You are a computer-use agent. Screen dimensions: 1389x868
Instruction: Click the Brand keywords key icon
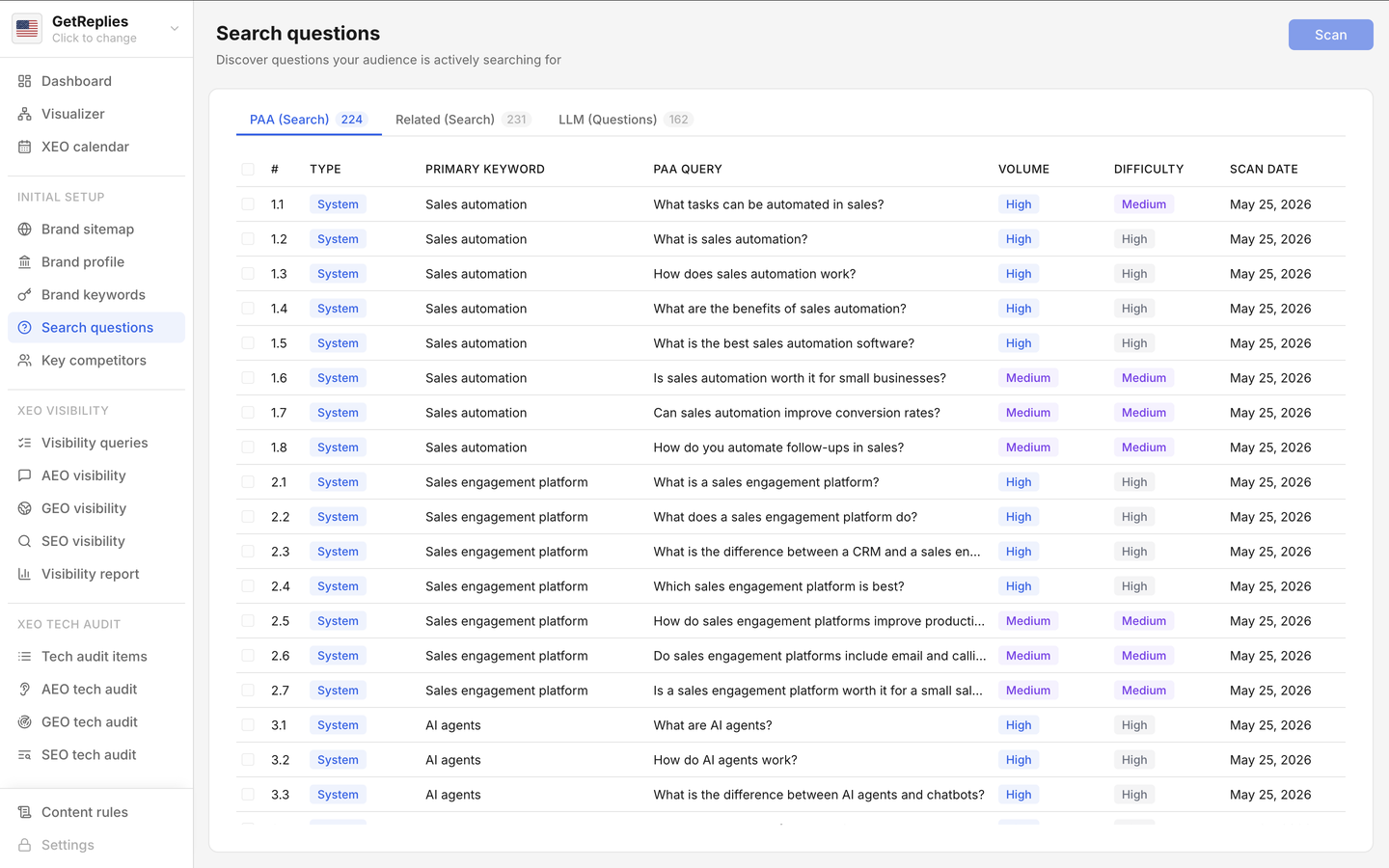point(25,295)
